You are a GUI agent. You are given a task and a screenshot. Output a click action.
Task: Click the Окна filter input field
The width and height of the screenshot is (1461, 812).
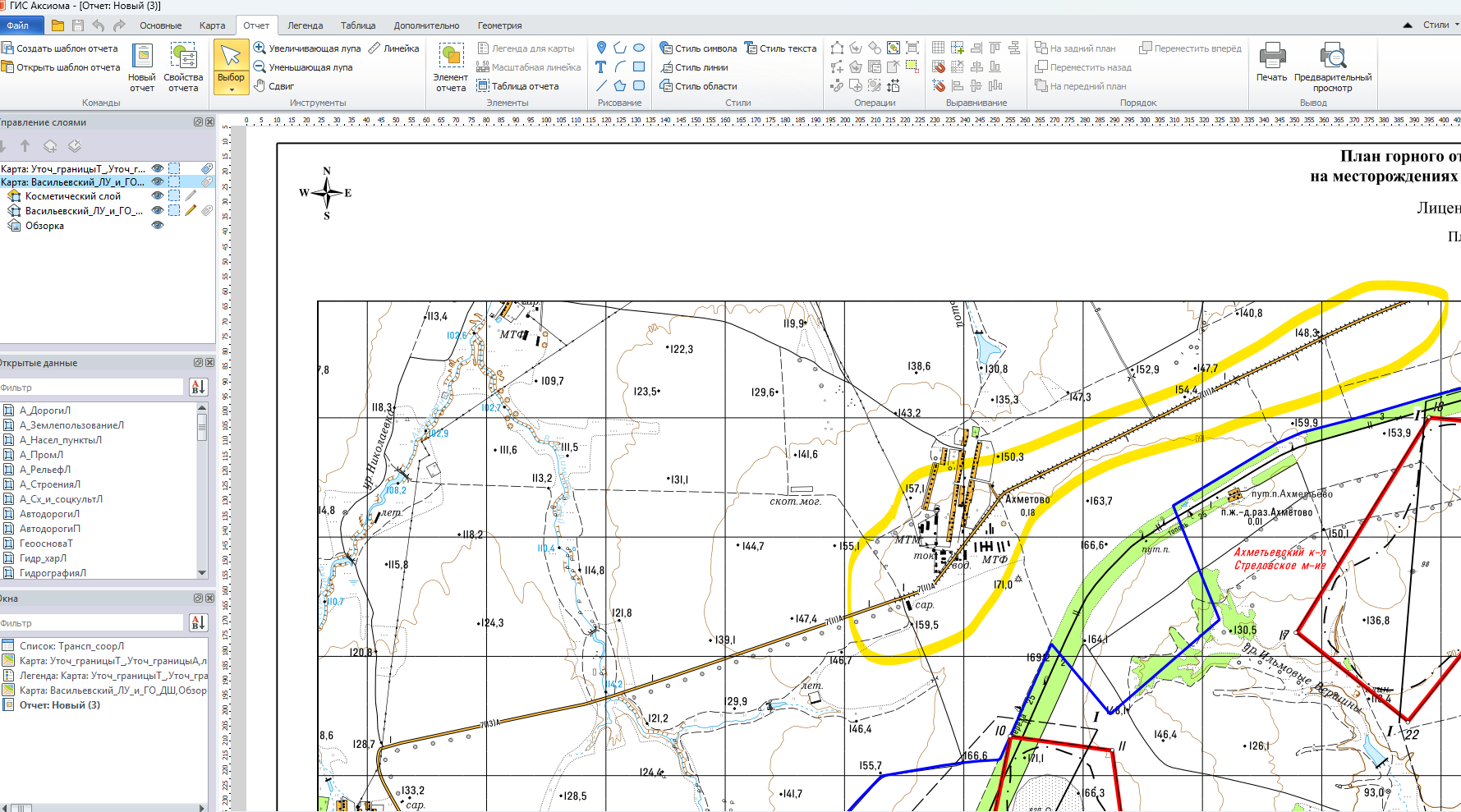[x=92, y=623]
